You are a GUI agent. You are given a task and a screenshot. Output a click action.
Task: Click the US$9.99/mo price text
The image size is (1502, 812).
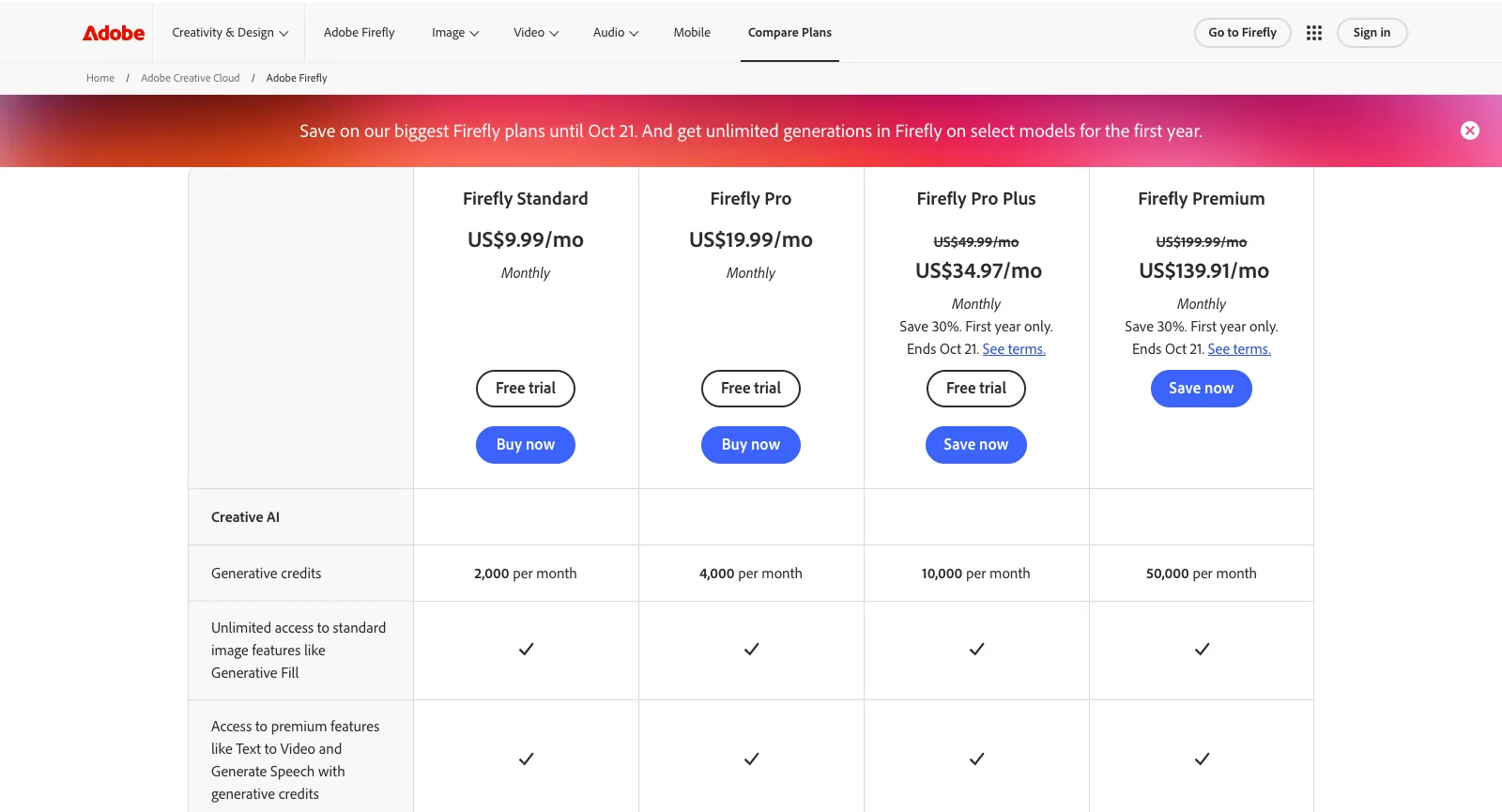point(526,240)
